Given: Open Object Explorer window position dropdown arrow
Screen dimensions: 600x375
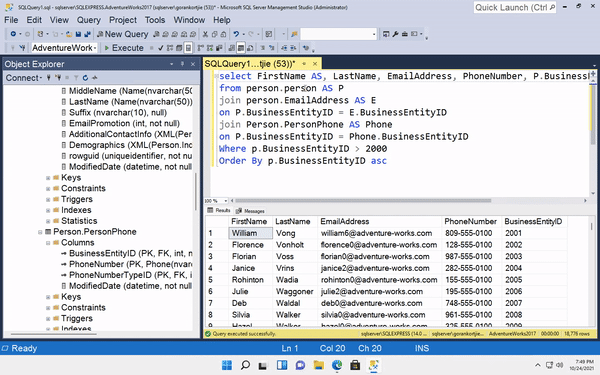Looking at the screenshot, I should (x=172, y=64).
